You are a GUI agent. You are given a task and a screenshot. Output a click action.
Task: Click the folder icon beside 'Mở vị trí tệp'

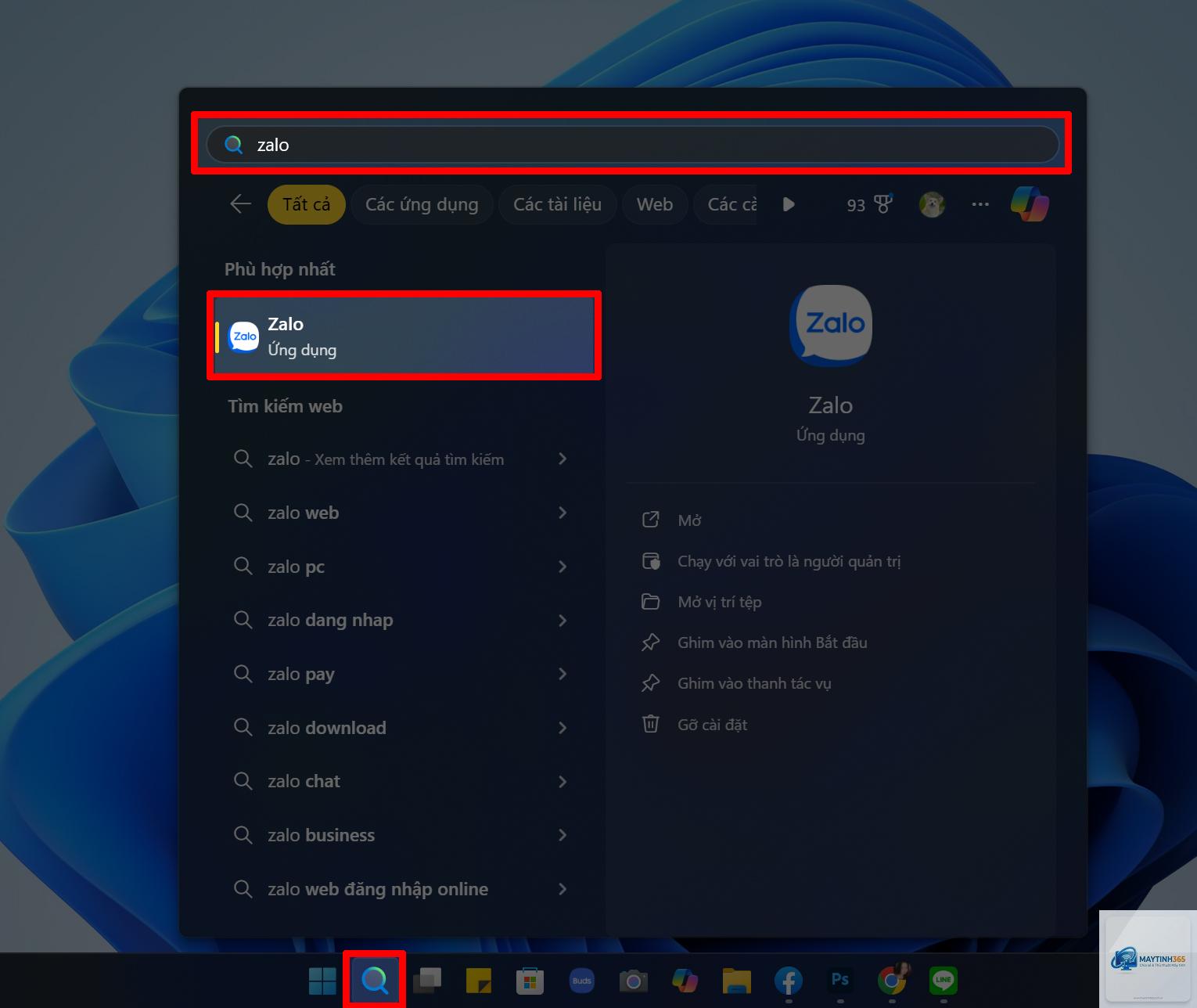tap(650, 602)
